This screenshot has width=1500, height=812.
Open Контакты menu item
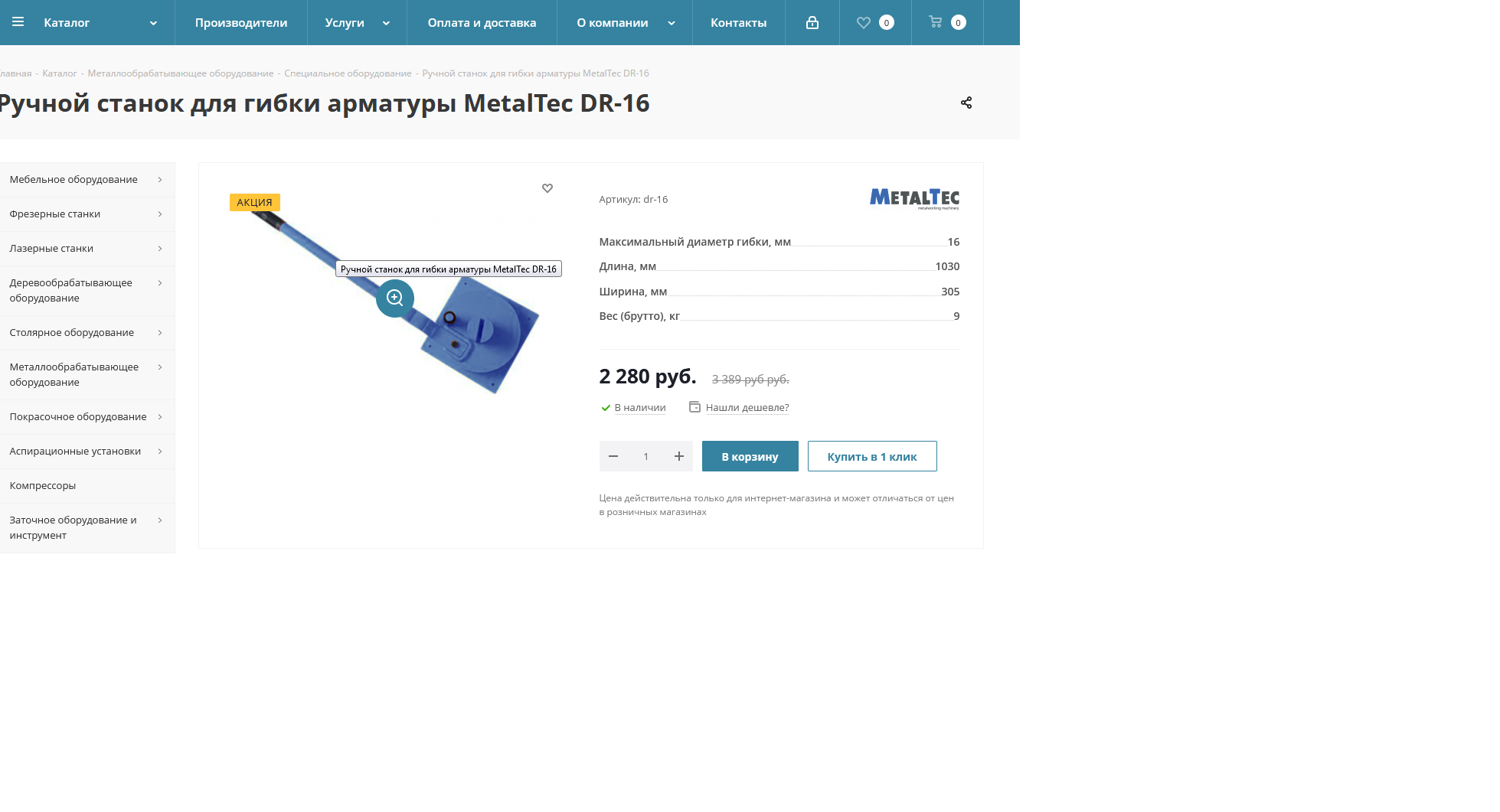pyautogui.click(x=739, y=23)
